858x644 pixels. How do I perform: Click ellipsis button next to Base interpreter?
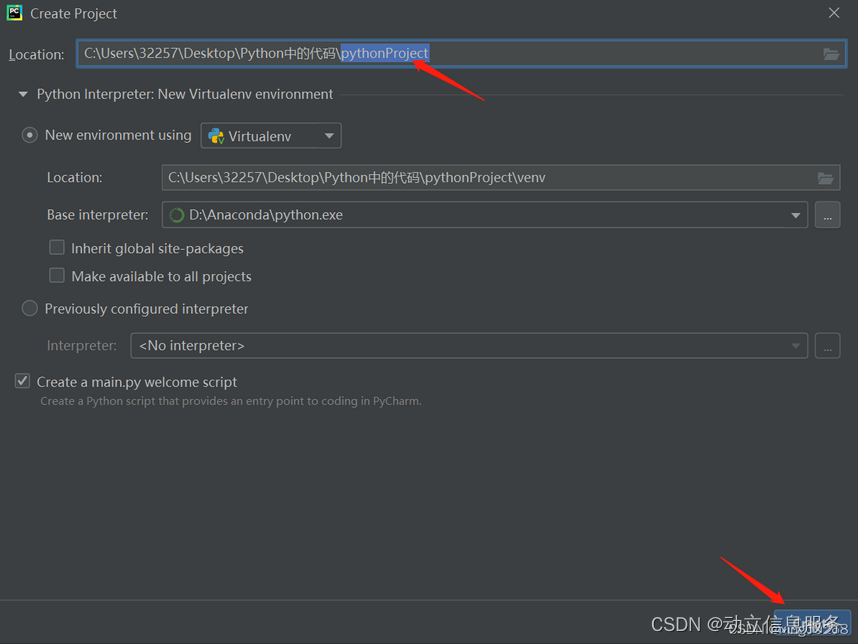pos(827,215)
